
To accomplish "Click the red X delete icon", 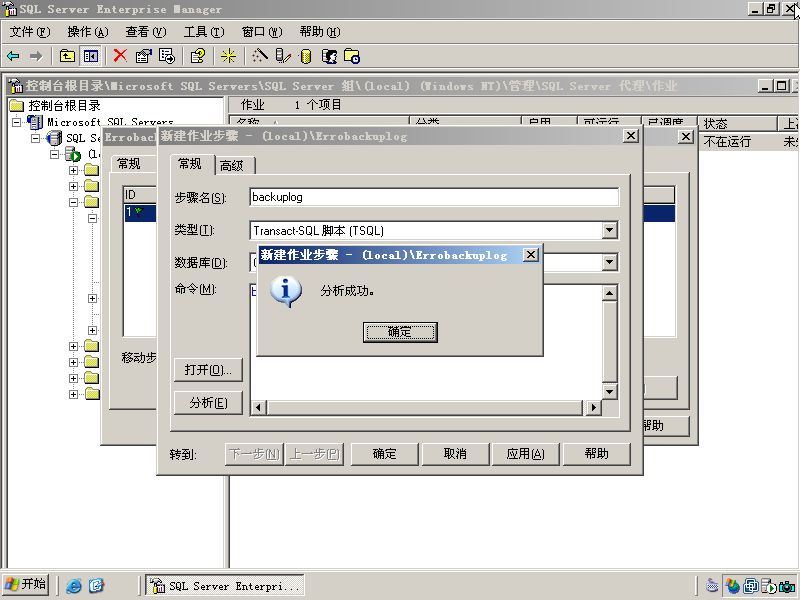I will pos(120,55).
